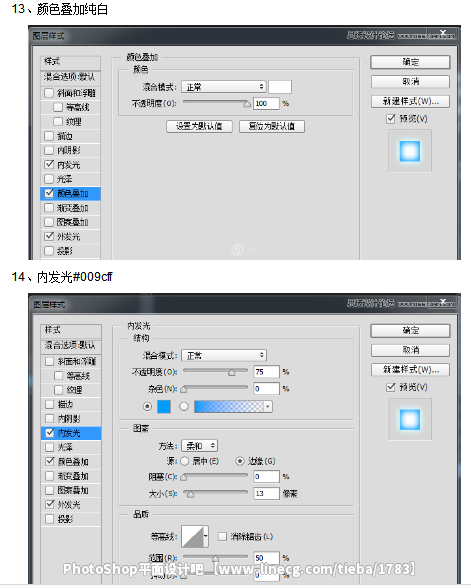
Task: Tick 纹理 checkbox in top dialog style list
Action: [58, 122]
